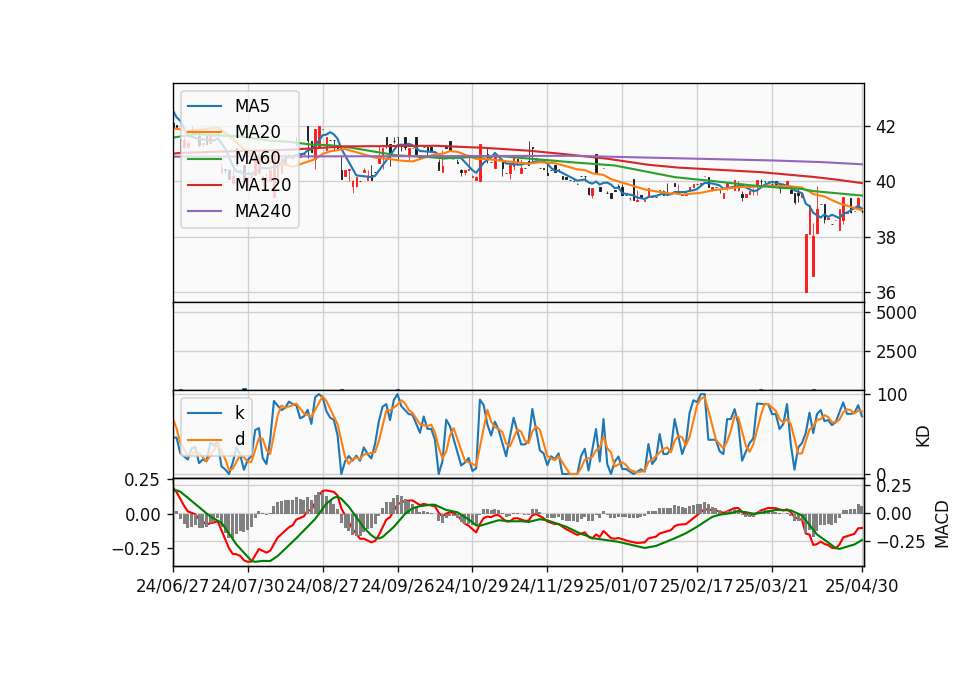Click the 24/07/30 date axis label

click(248, 587)
